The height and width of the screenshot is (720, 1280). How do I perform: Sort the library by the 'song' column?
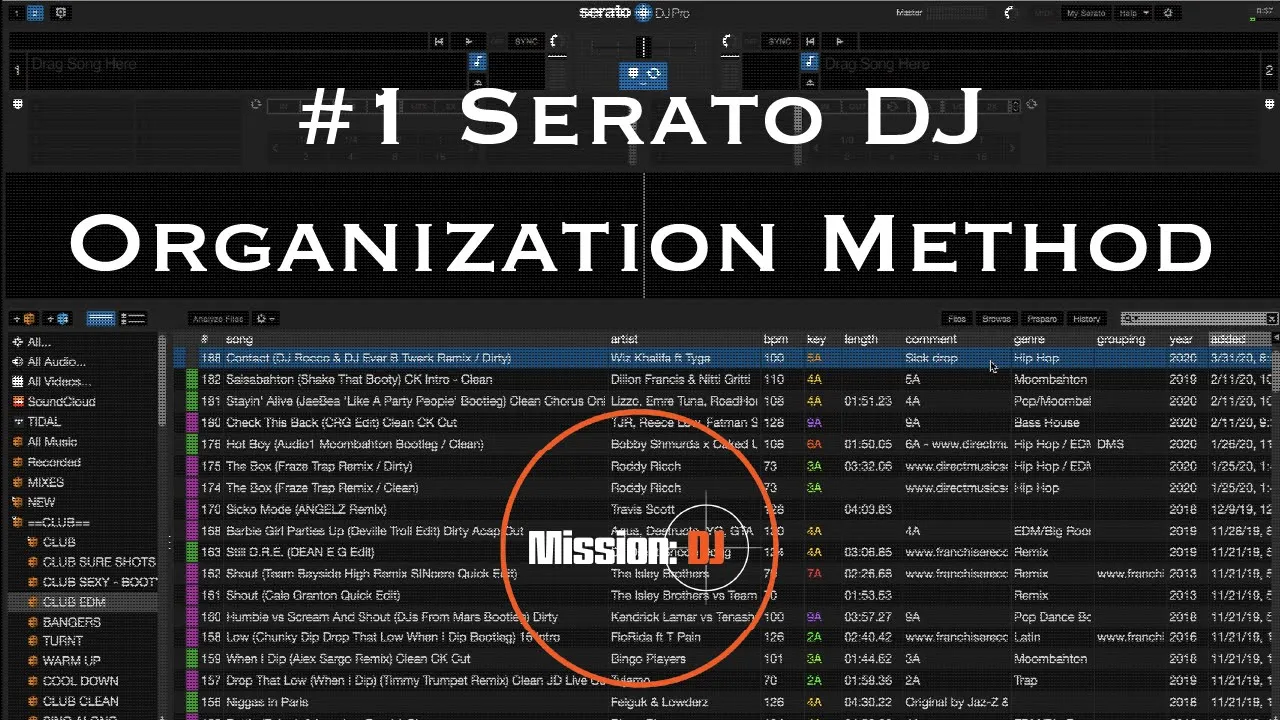point(239,340)
